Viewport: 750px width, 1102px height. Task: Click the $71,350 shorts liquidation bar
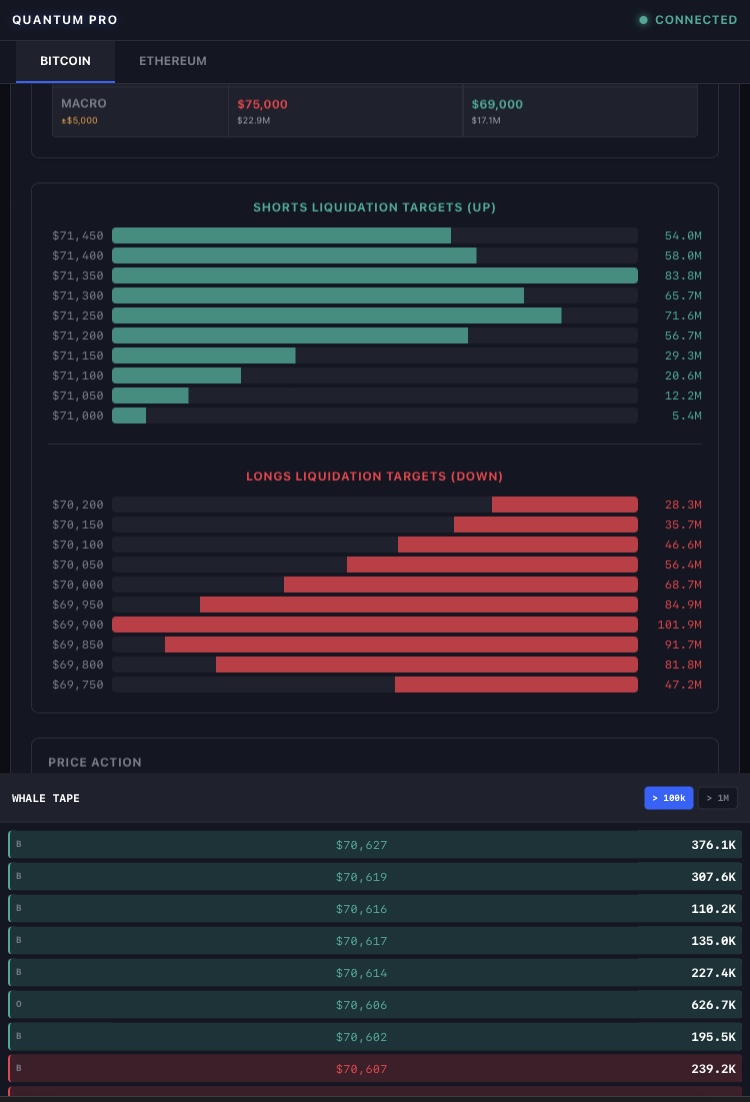click(375, 276)
